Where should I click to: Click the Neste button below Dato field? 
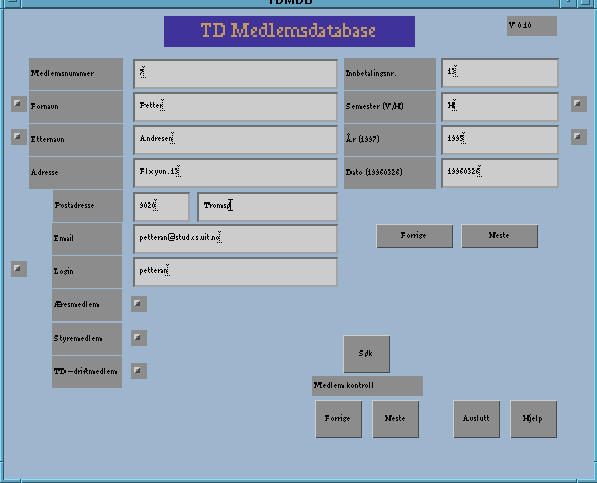500,236
